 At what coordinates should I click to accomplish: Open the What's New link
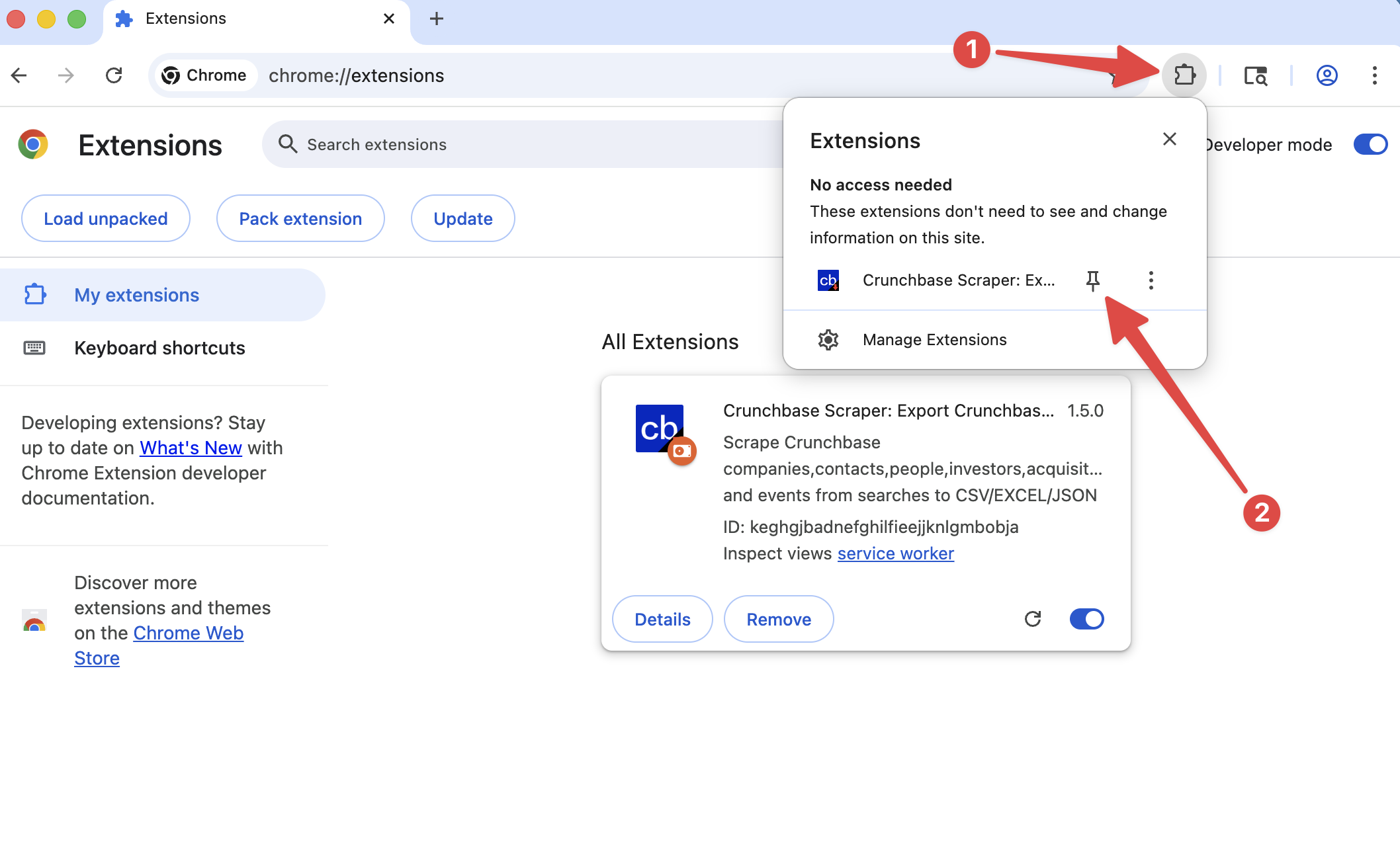191,448
